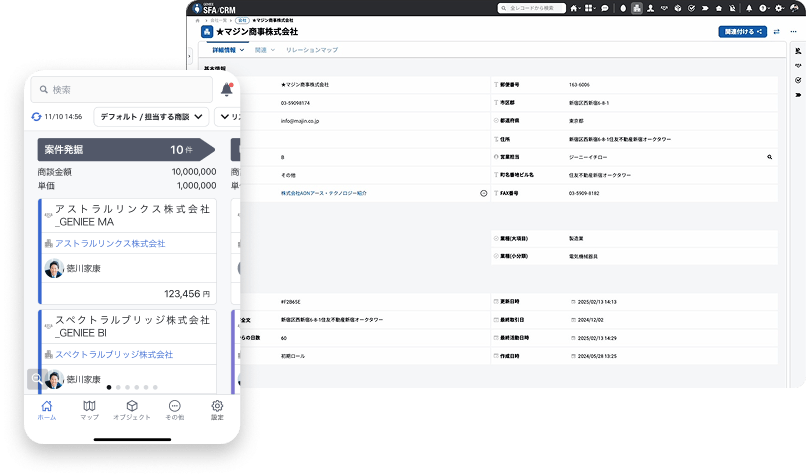The width and height of the screenshot is (806, 476).
Task: Click the 03-5909-8182 FAX number value
Action: (x=584, y=193)
